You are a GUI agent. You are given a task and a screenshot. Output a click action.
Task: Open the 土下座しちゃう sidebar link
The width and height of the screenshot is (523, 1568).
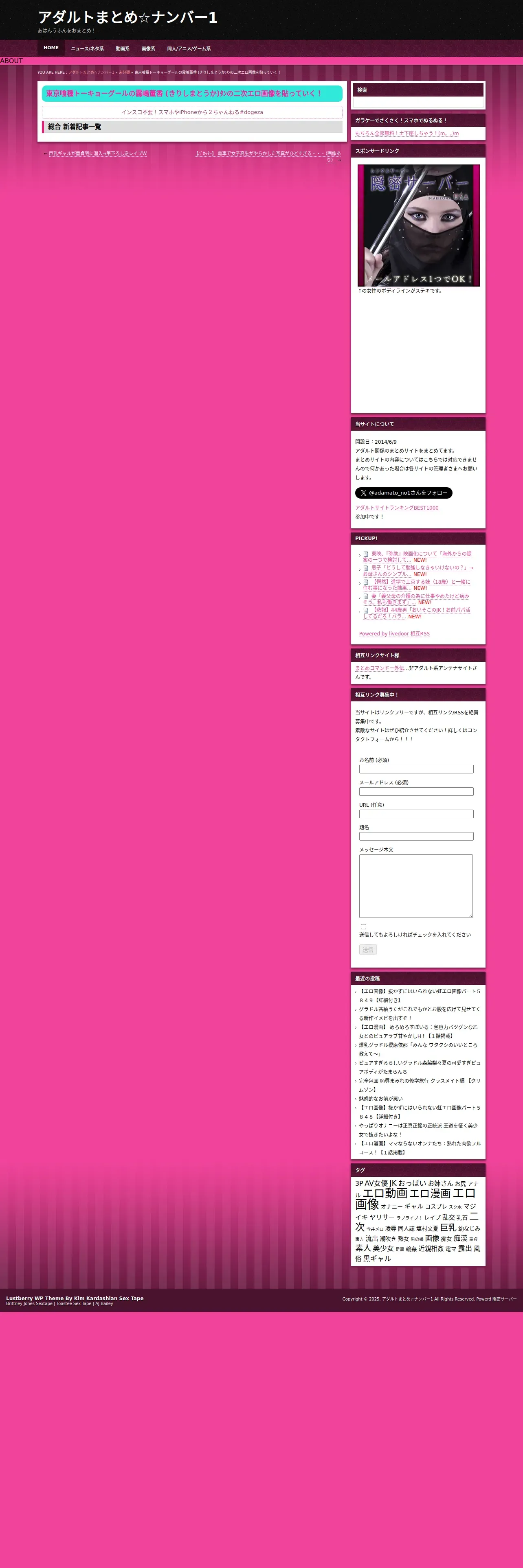[407, 133]
